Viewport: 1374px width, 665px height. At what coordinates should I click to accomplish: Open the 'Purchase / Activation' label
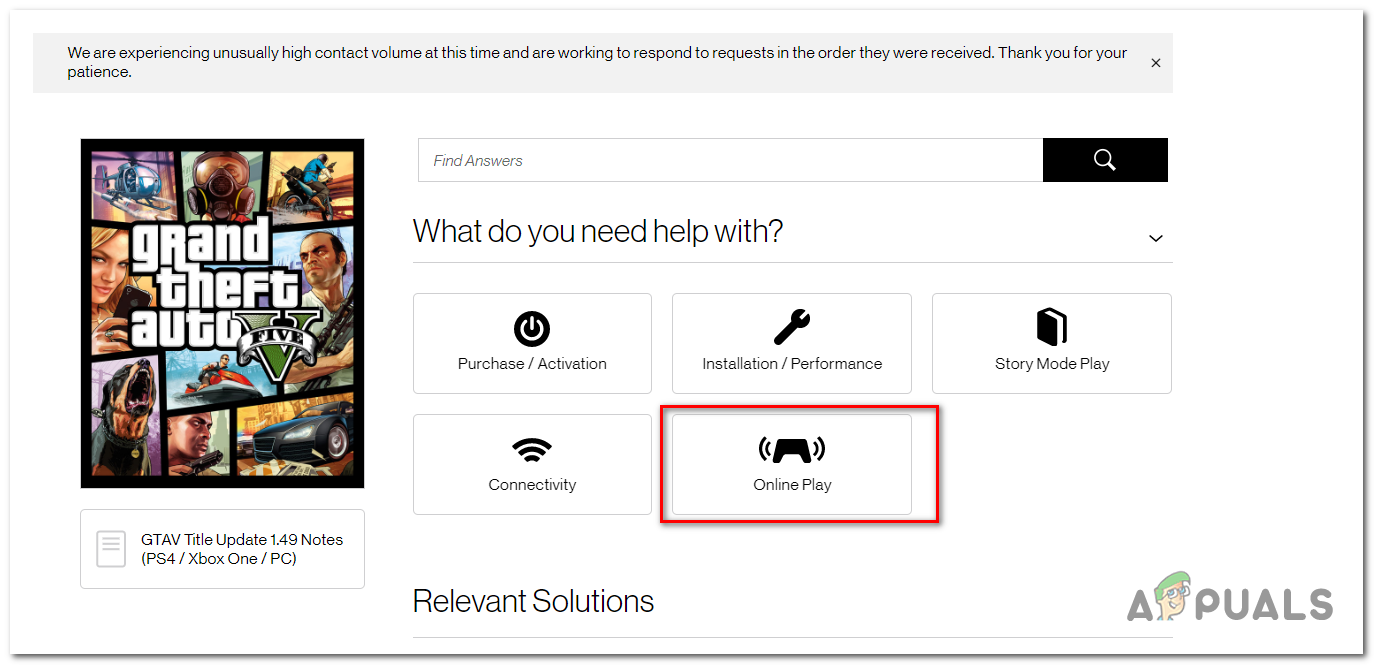(x=532, y=364)
